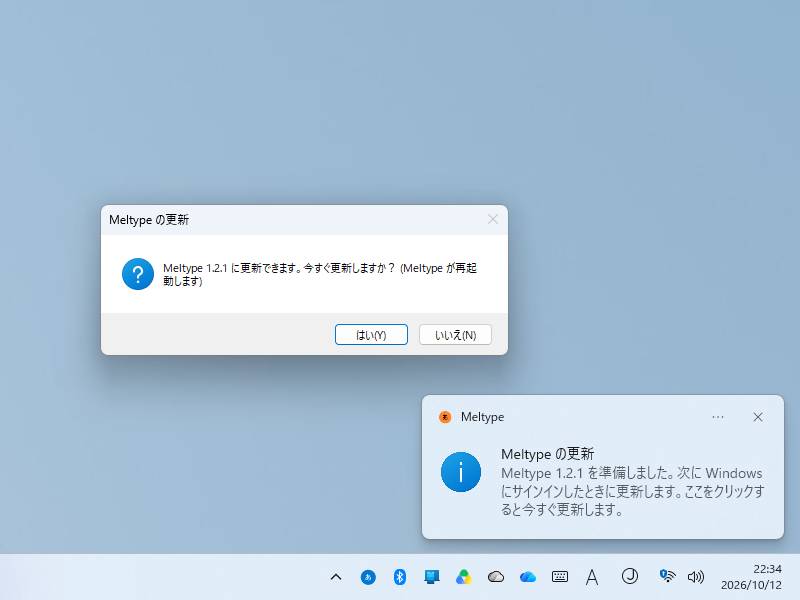Open the Google Drive tray icon

tap(464, 577)
